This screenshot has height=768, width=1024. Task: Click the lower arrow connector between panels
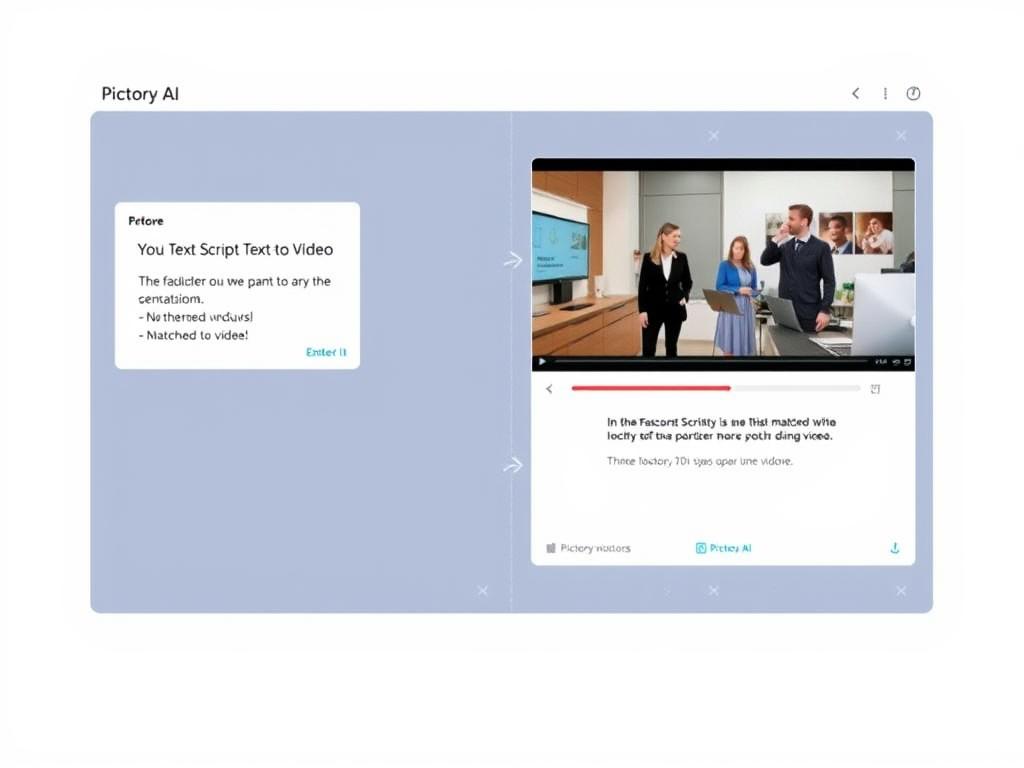[x=512, y=464]
